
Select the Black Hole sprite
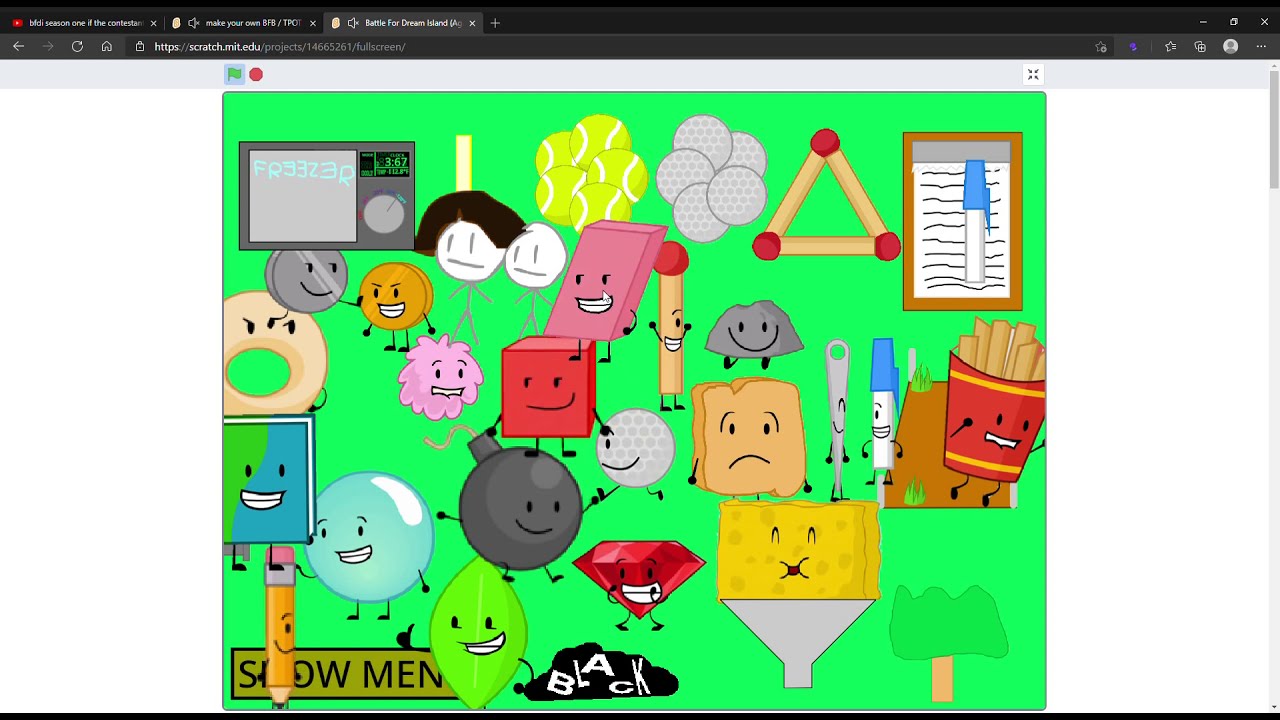pyautogui.click(x=603, y=673)
